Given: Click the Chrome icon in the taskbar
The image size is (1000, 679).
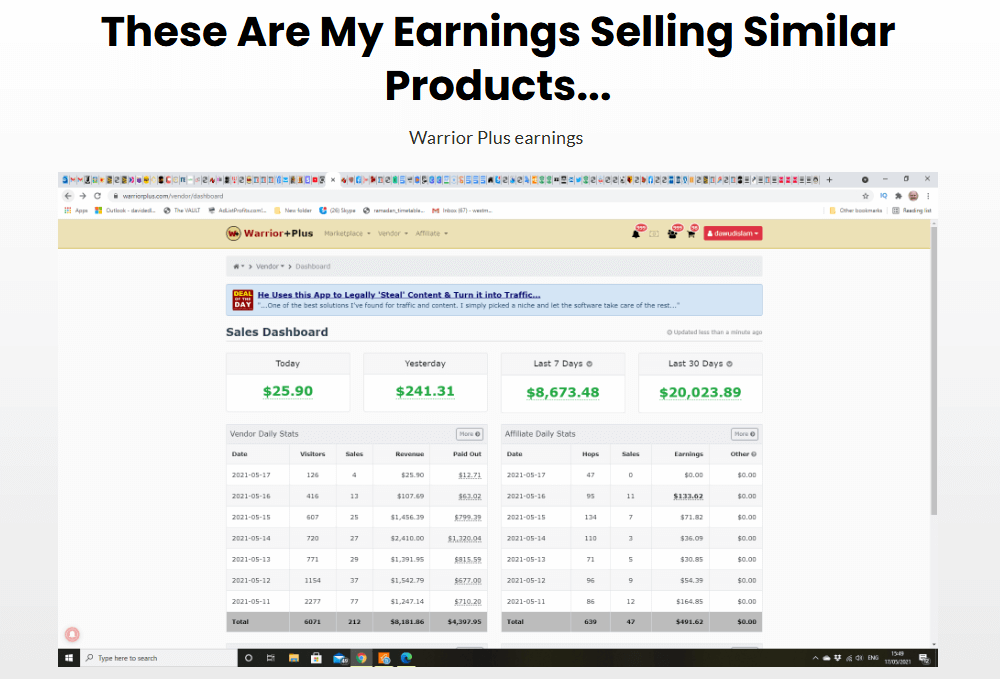Looking at the screenshot, I should coord(361,658).
